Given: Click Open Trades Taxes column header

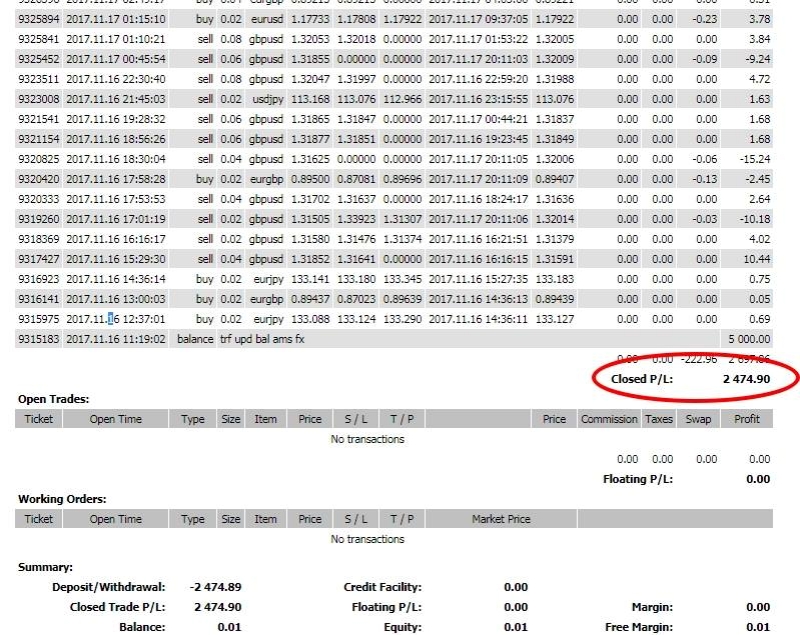Looking at the screenshot, I should pos(659,419).
